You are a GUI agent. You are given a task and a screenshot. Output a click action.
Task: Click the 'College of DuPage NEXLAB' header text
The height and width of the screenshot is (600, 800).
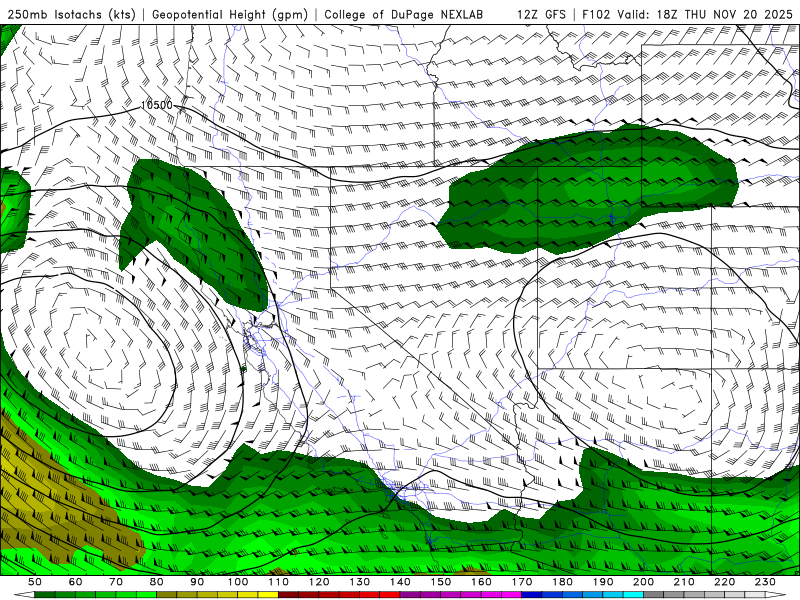pyautogui.click(x=404, y=14)
